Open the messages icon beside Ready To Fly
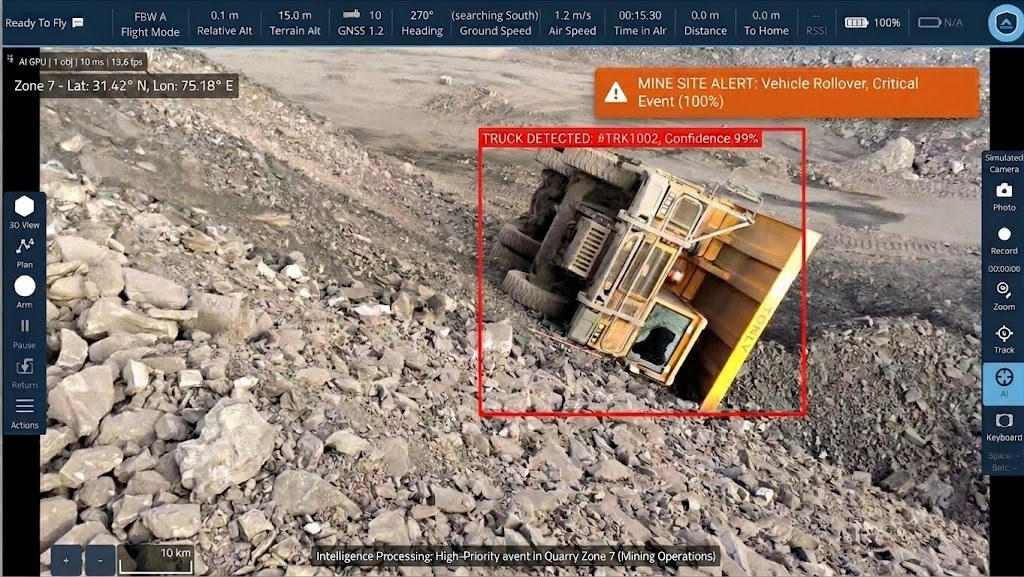The width and height of the screenshot is (1024, 577). [x=78, y=23]
